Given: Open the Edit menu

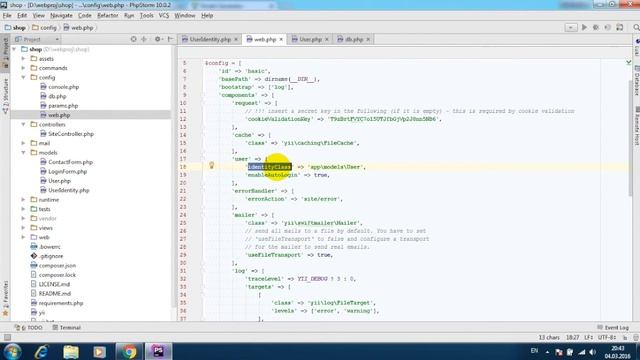Looking at the screenshot, I should pos(22,16).
